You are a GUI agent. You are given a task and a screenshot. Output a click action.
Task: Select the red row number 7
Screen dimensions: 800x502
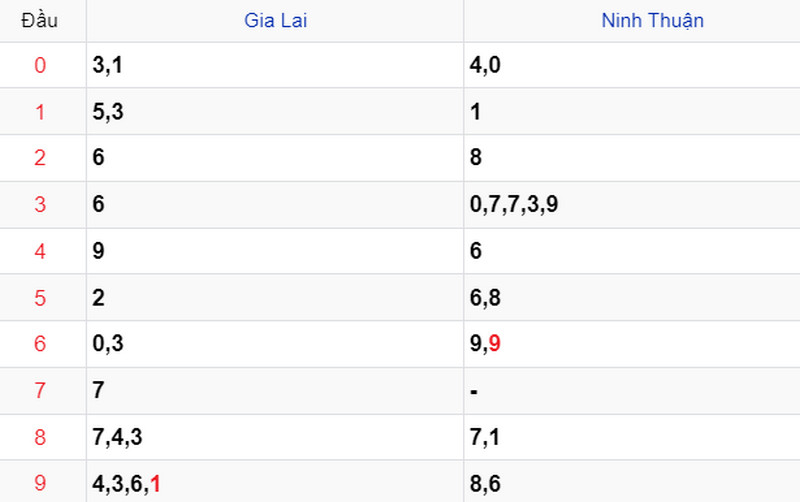tap(40, 391)
